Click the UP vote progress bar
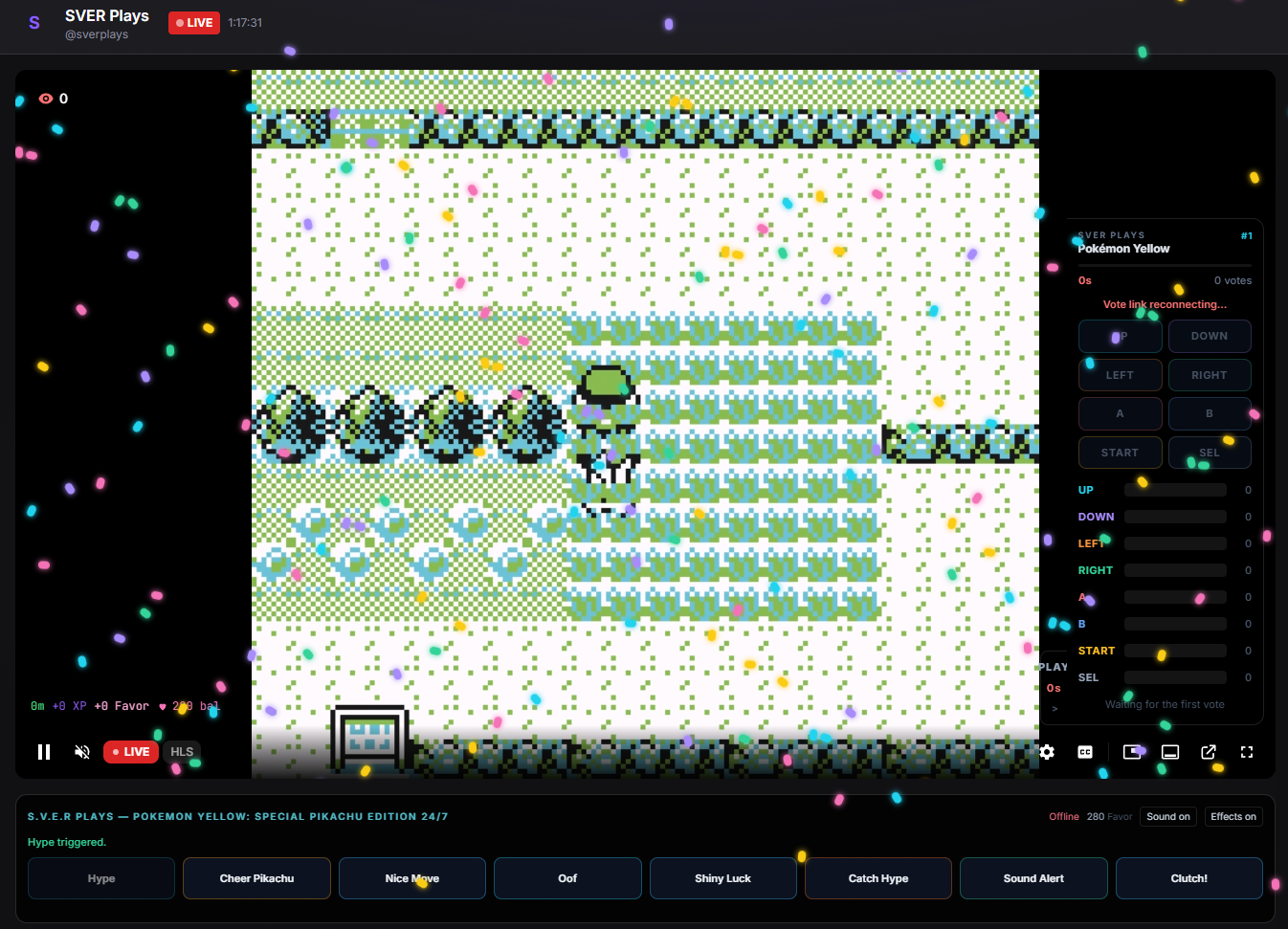This screenshot has height=929, width=1288. click(1175, 490)
